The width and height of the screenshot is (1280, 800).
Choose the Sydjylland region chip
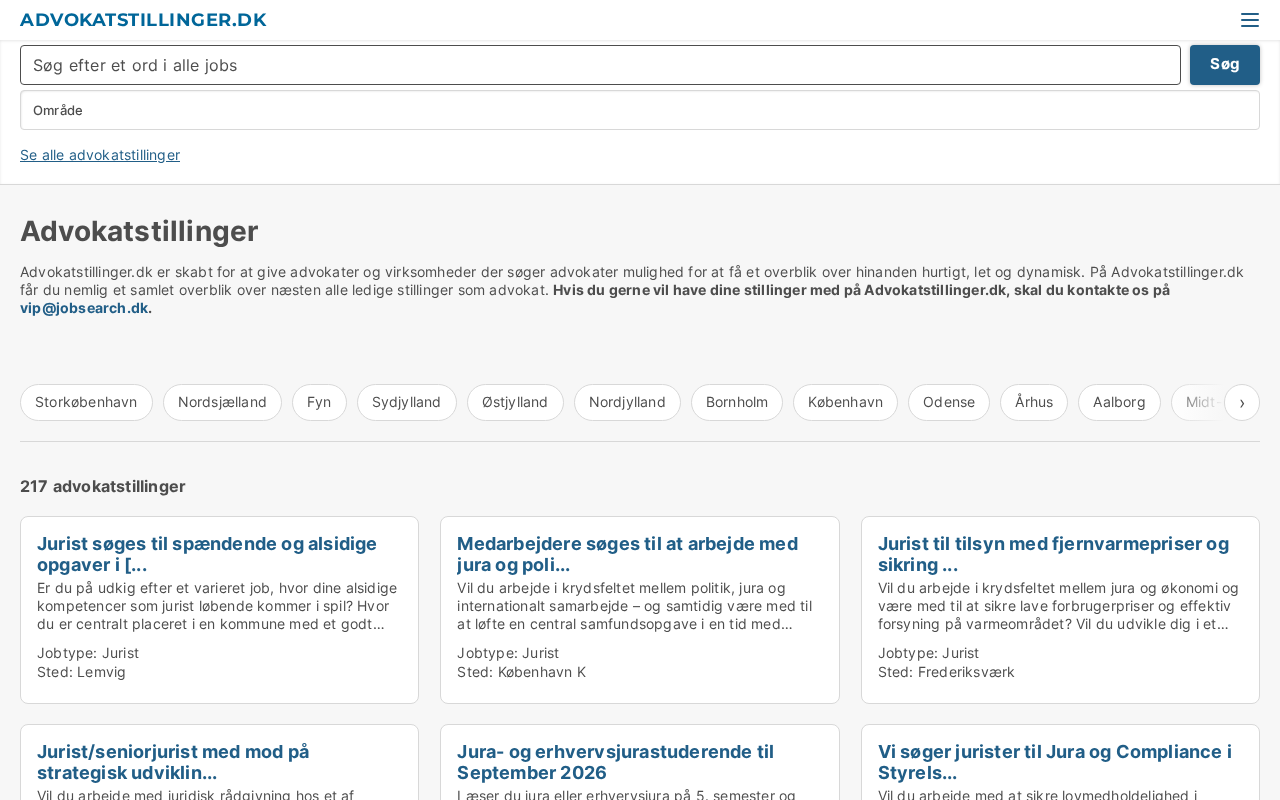click(x=406, y=402)
